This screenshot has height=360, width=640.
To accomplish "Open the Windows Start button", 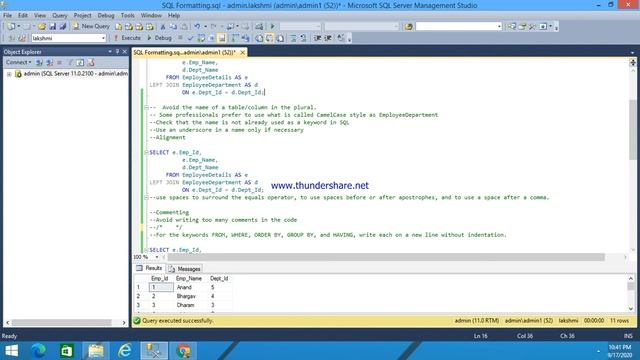I will 12,351.
